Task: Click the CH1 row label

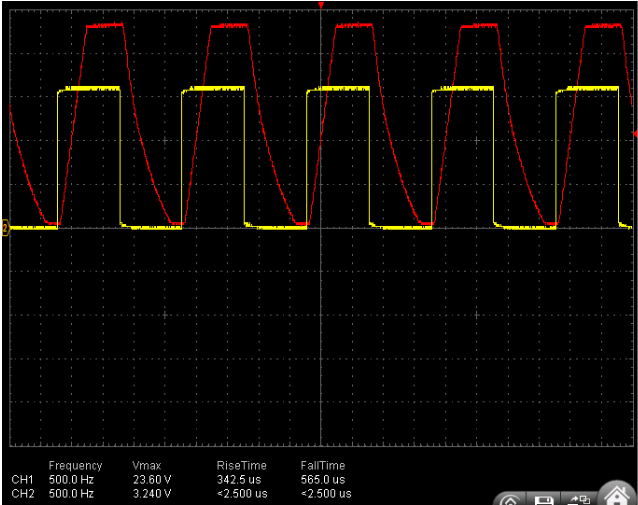Action: (x=22, y=480)
